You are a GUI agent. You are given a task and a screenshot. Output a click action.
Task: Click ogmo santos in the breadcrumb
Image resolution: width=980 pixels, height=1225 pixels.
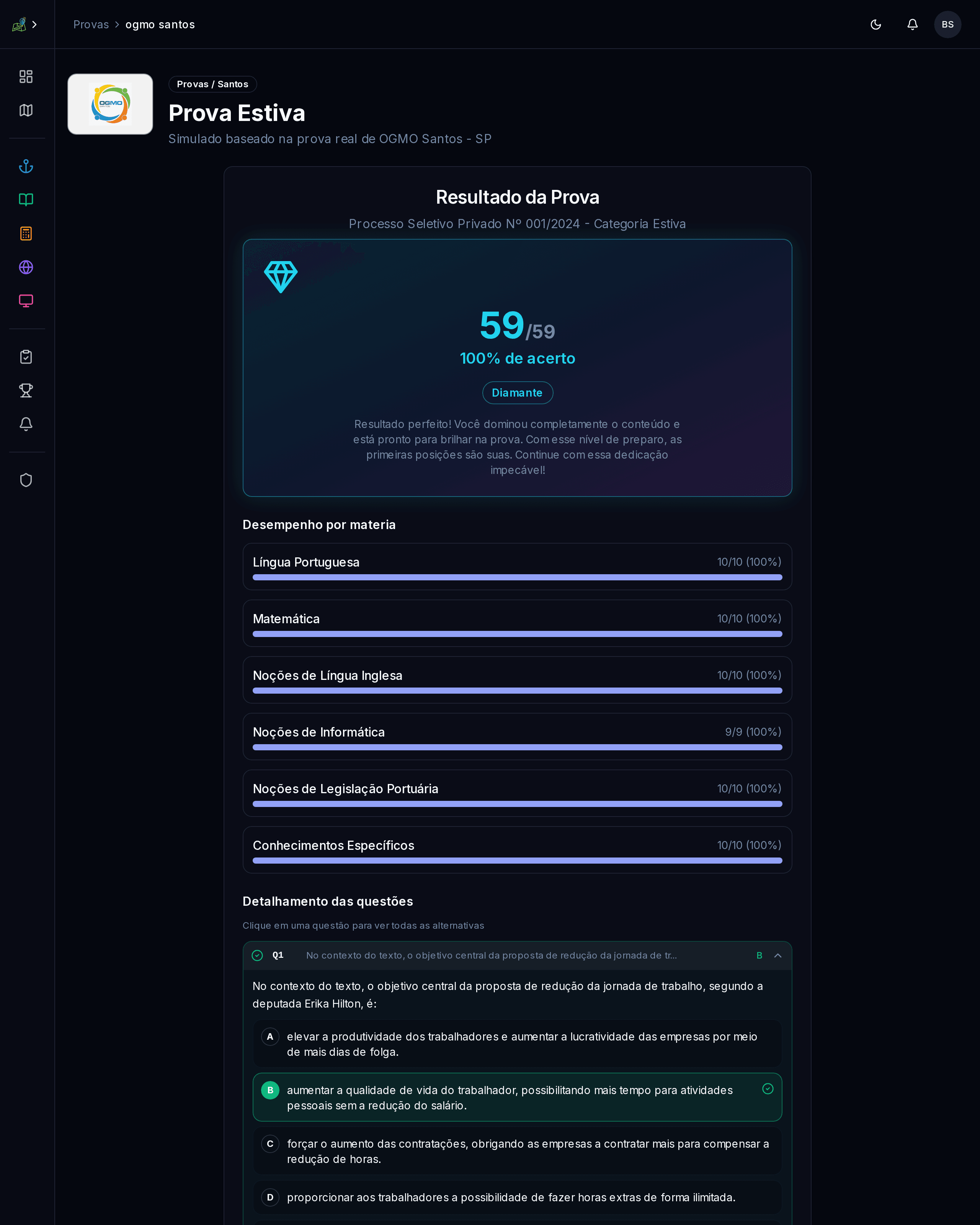pos(160,24)
